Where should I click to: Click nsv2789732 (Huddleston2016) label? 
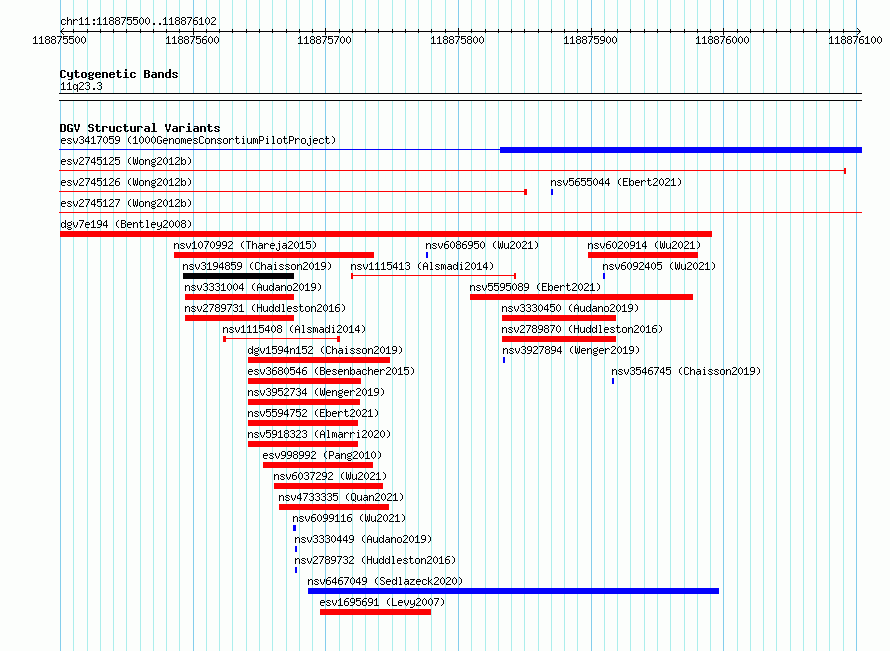(375, 560)
